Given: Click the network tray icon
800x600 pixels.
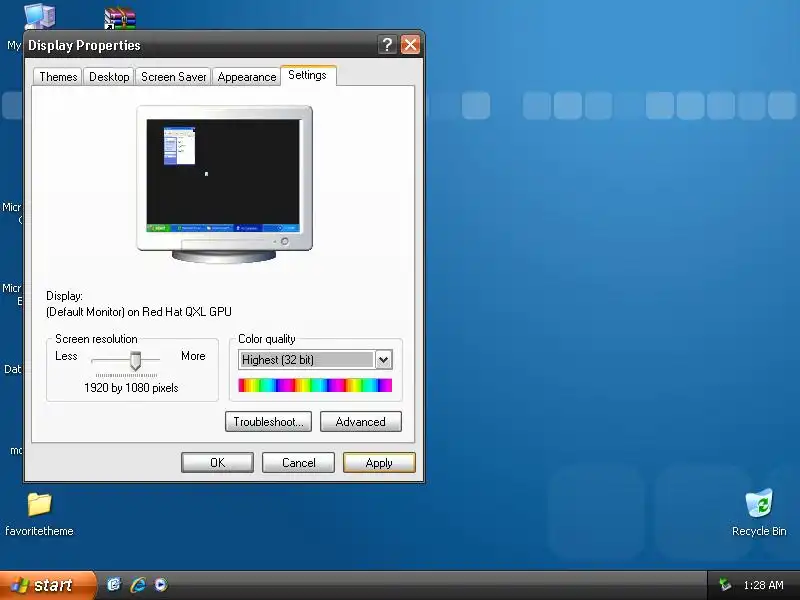Looking at the screenshot, I should [724, 585].
